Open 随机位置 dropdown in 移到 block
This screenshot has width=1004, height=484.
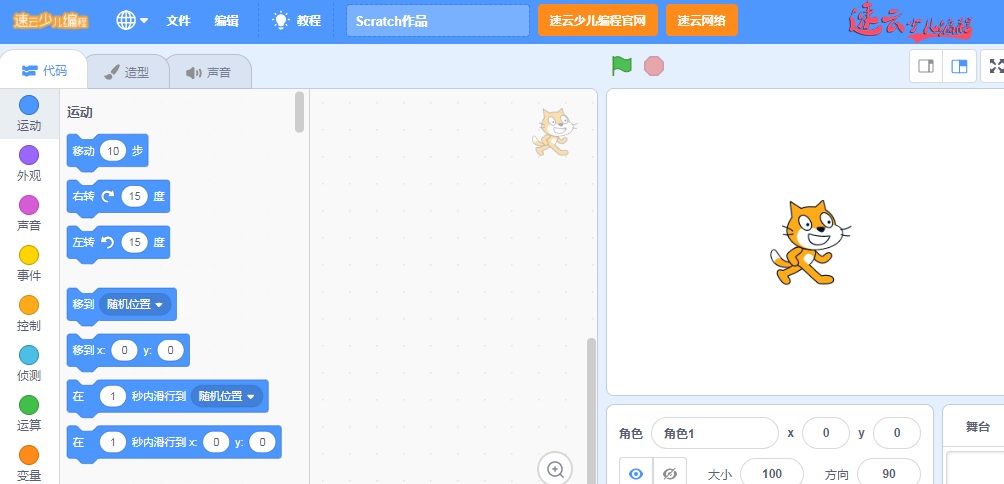pos(135,305)
